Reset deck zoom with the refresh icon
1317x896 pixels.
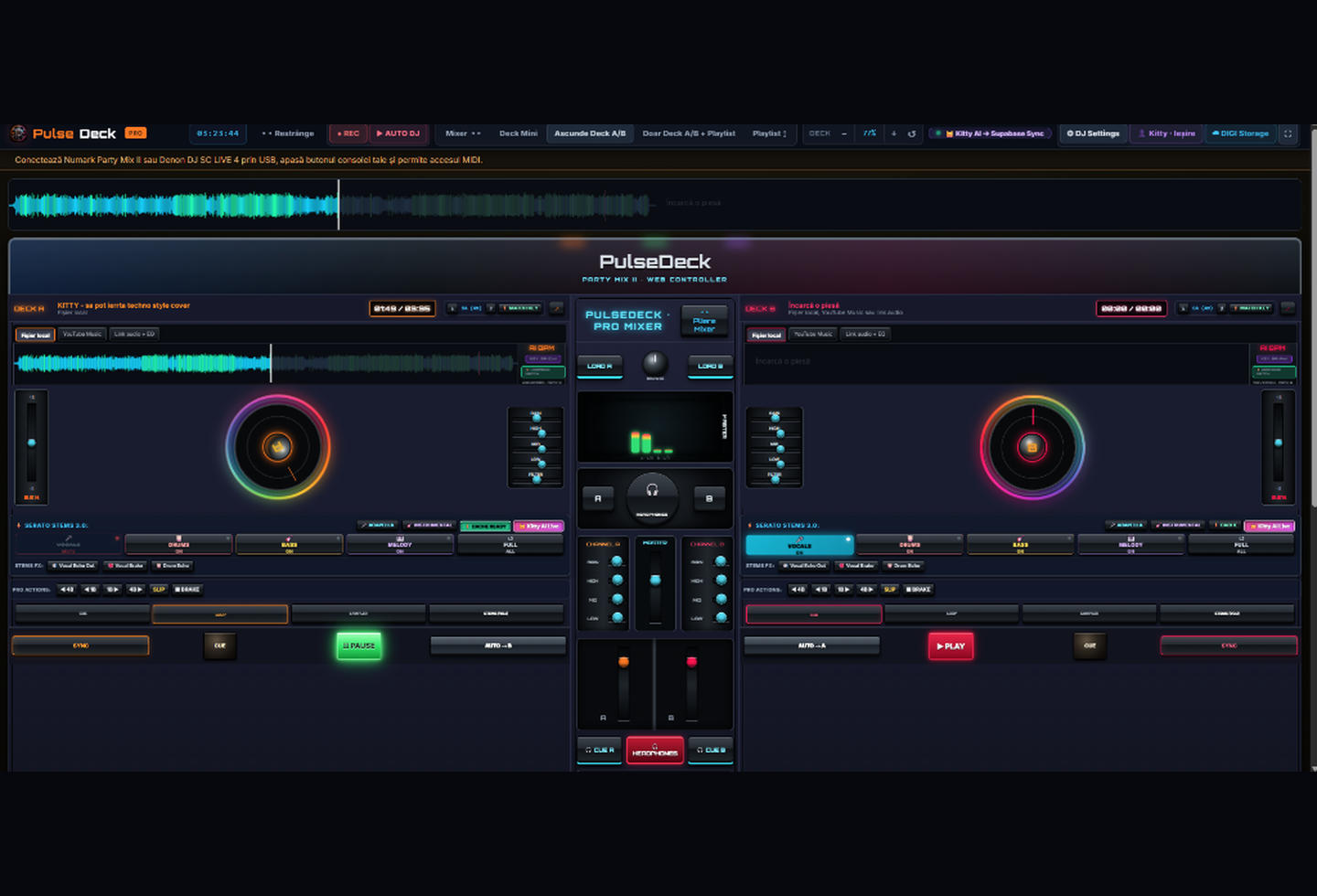coord(911,133)
